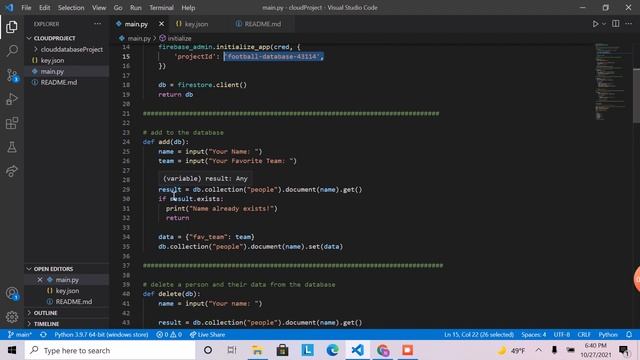Open the Search view in the activity bar
The image size is (640, 360).
click(x=12, y=51)
